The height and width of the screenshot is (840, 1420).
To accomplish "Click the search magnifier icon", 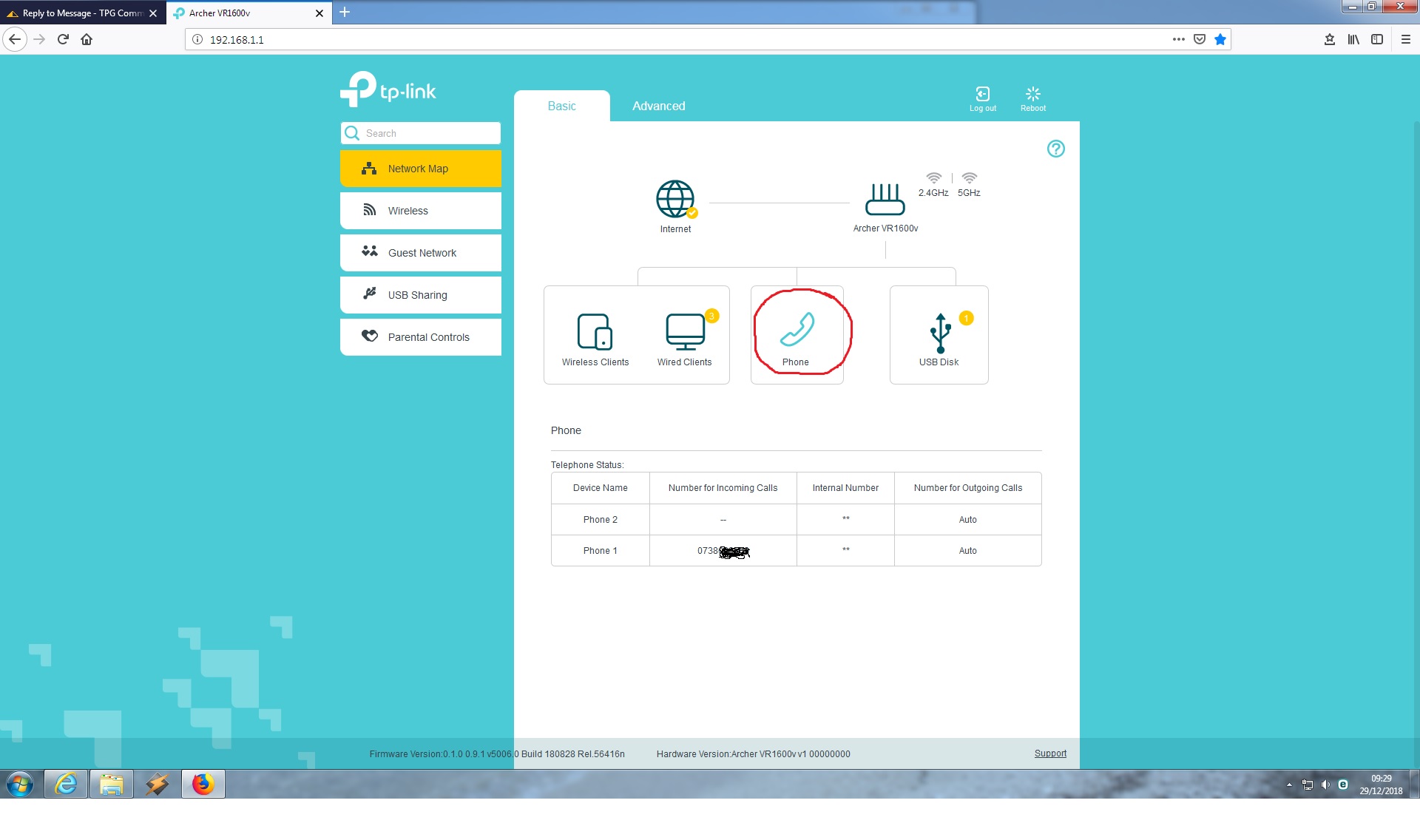I will tap(352, 133).
